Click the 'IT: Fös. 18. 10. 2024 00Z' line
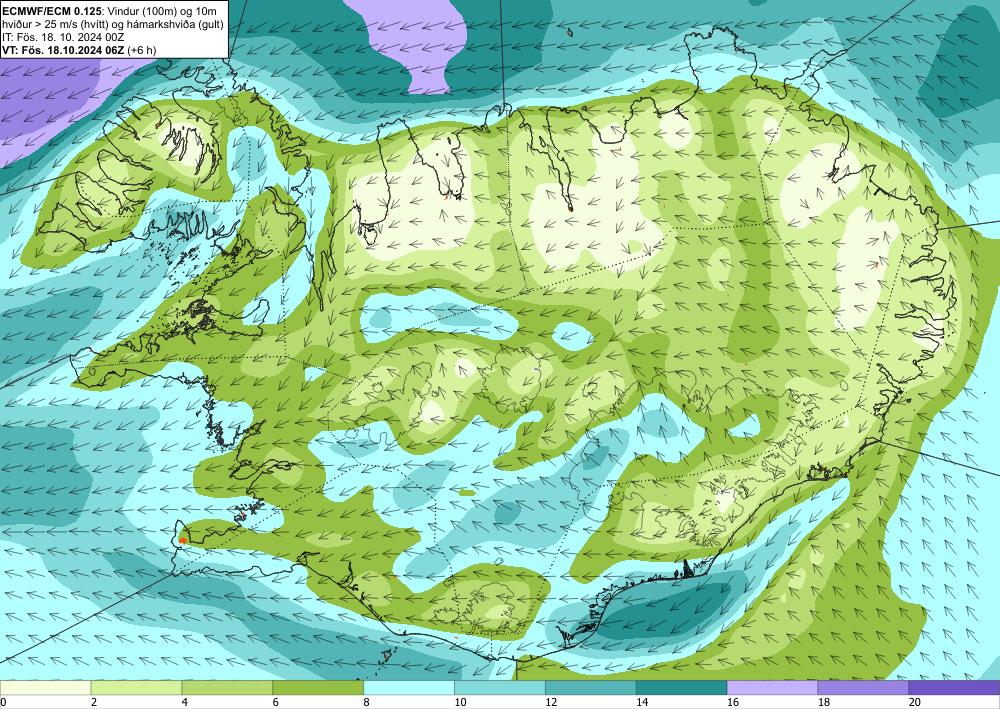The width and height of the screenshot is (1000, 709). (x=63, y=37)
